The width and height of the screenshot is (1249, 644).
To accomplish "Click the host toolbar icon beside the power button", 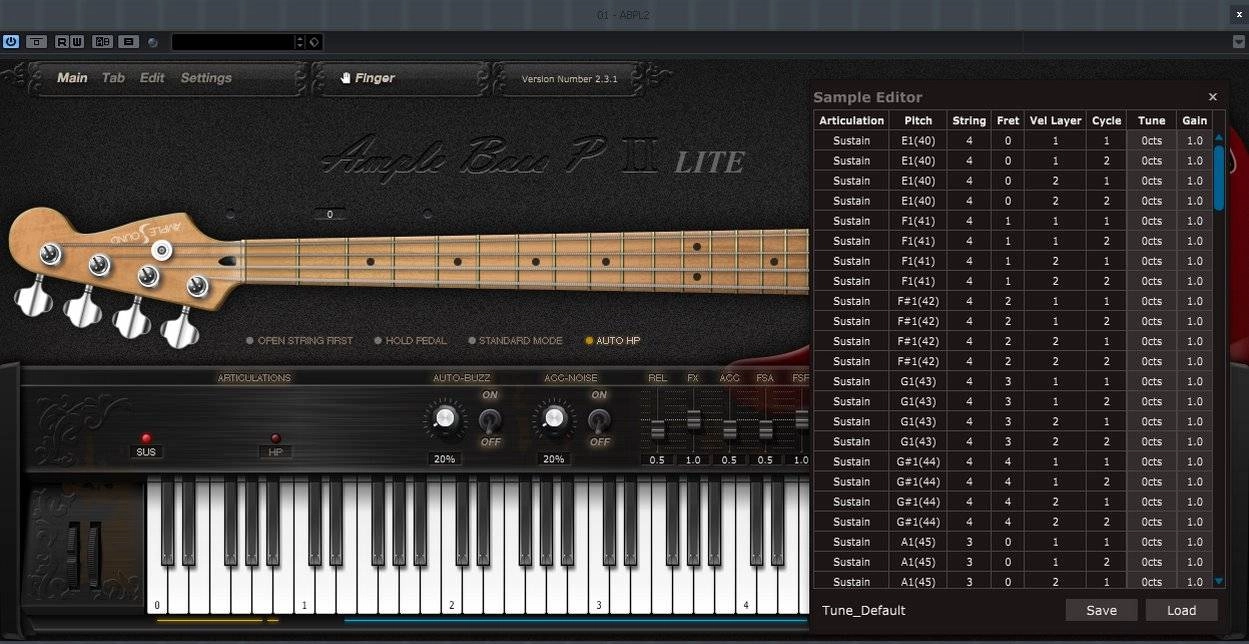I will (x=37, y=42).
